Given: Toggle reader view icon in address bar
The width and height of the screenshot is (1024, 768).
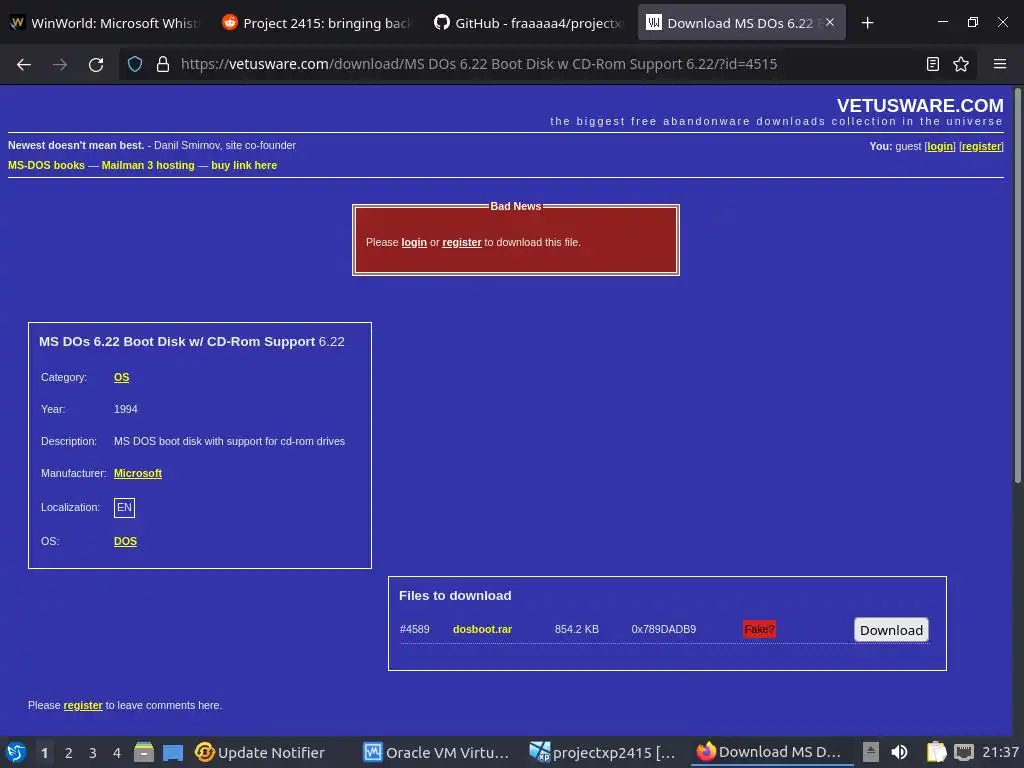Looking at the screenshot, I should pyautogui.click(x=933, y=64).
